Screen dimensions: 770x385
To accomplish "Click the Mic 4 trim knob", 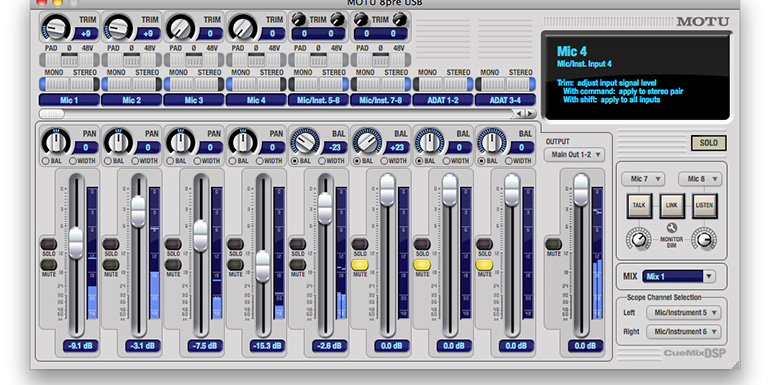I will coord(243,28).
